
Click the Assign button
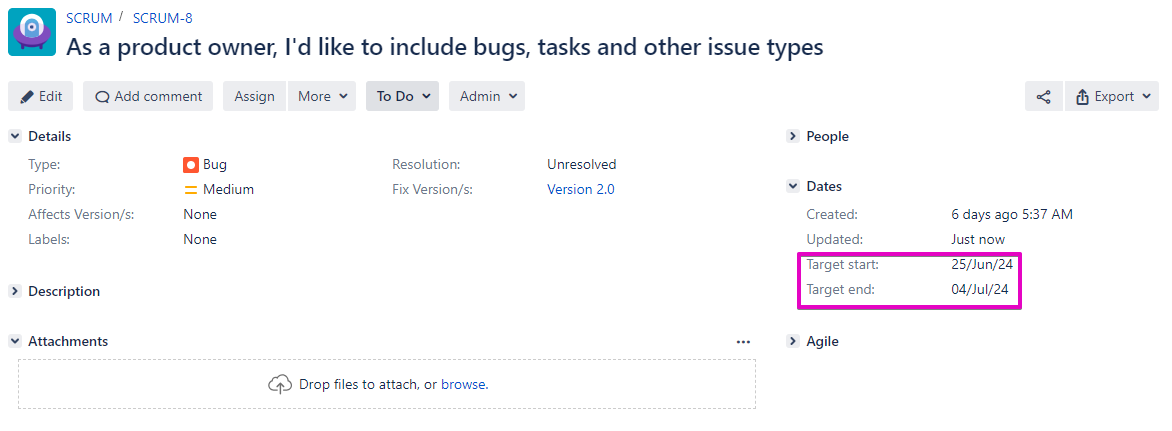click(254, 97)
